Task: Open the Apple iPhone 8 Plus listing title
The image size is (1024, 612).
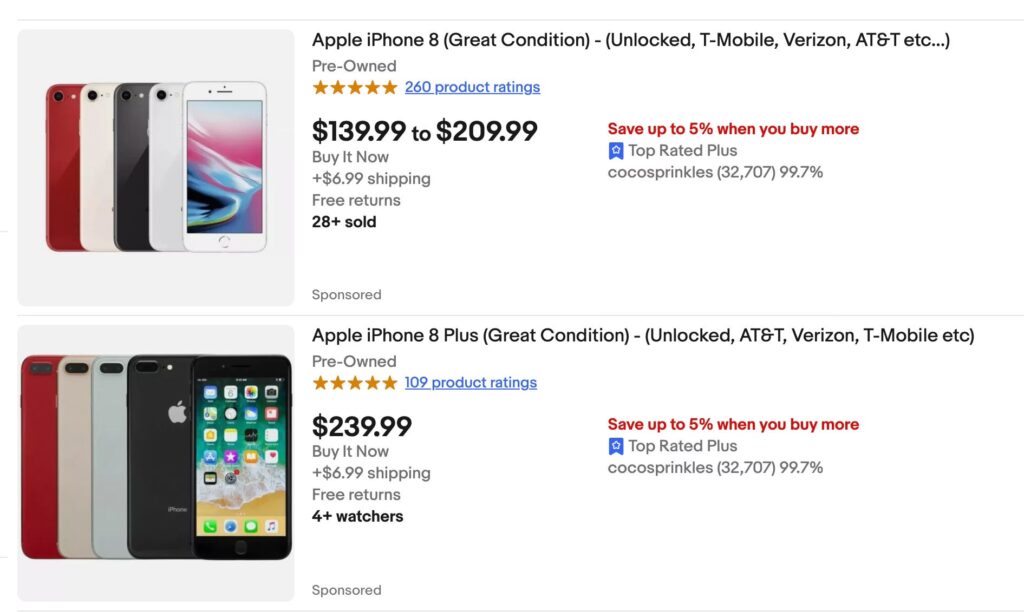Action: tap(643, 335)
